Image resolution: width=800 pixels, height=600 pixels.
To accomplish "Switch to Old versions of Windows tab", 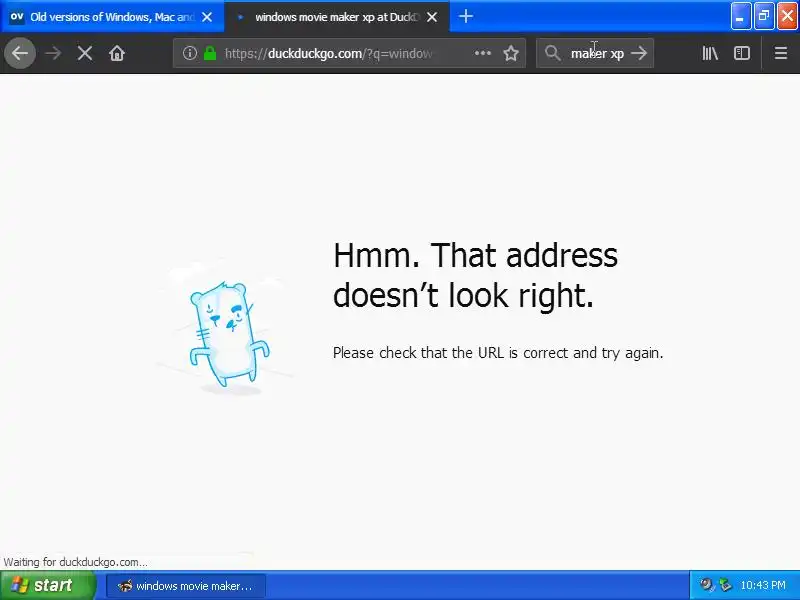I will pos(112,17).
